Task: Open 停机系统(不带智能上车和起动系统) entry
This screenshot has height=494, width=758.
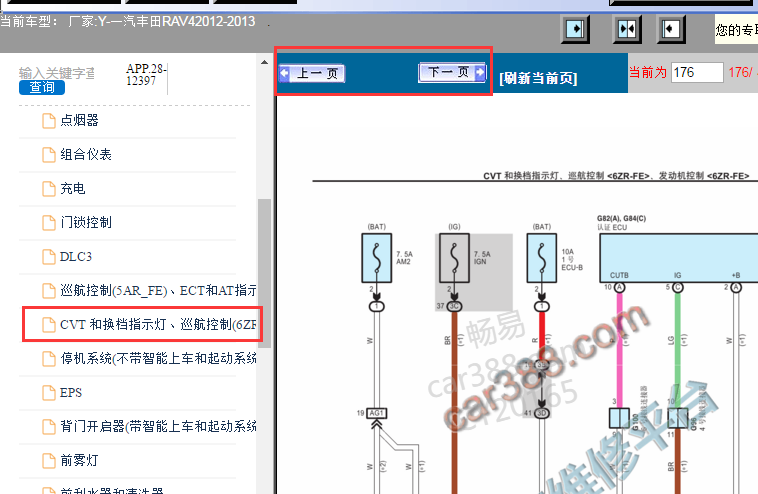Action: coord(158,359)
